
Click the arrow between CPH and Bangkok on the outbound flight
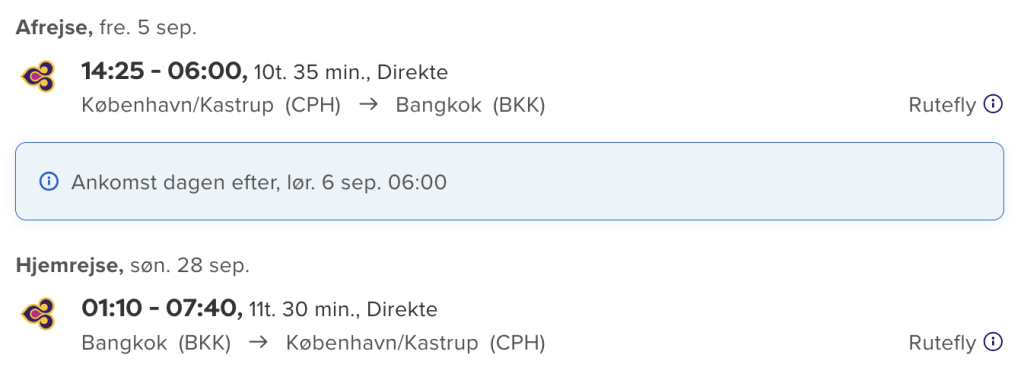coord(368,104)
